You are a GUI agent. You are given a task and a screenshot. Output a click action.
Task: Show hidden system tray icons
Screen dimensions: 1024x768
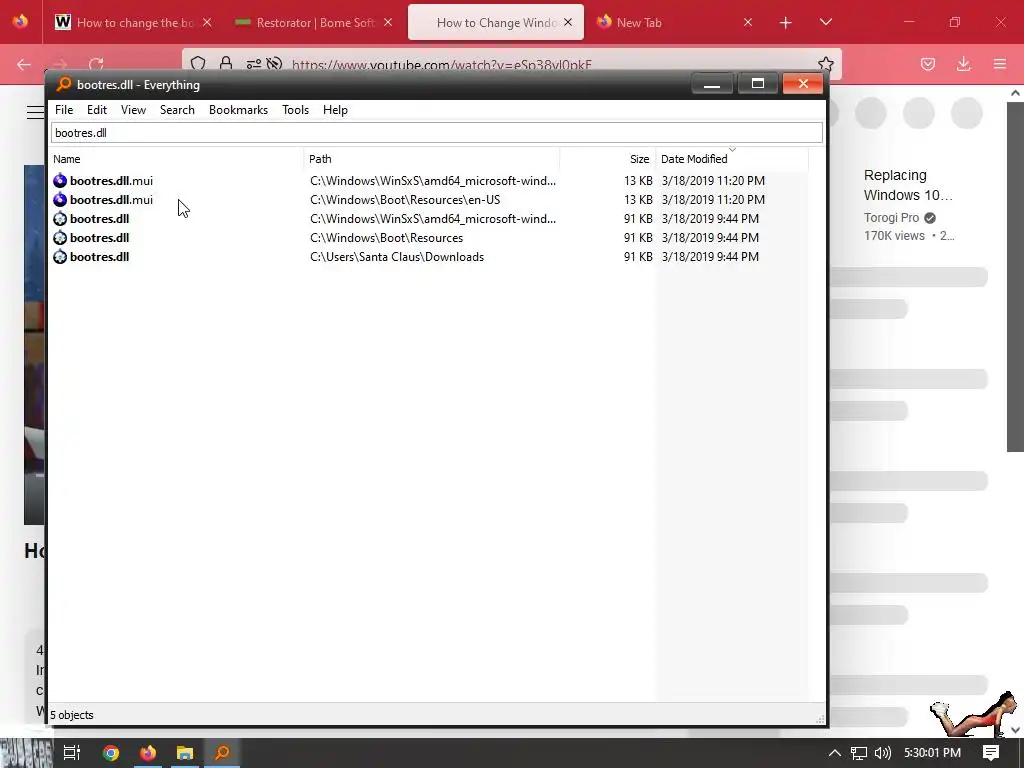pos(835,753)
